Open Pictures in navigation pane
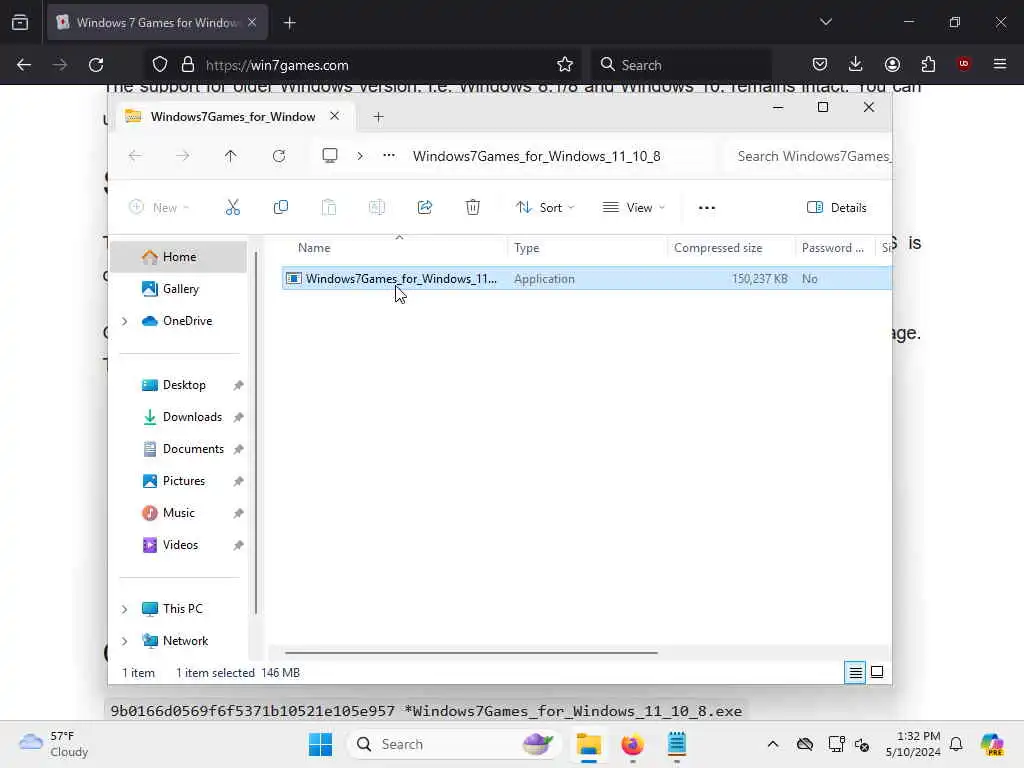 tap(178, 481)
